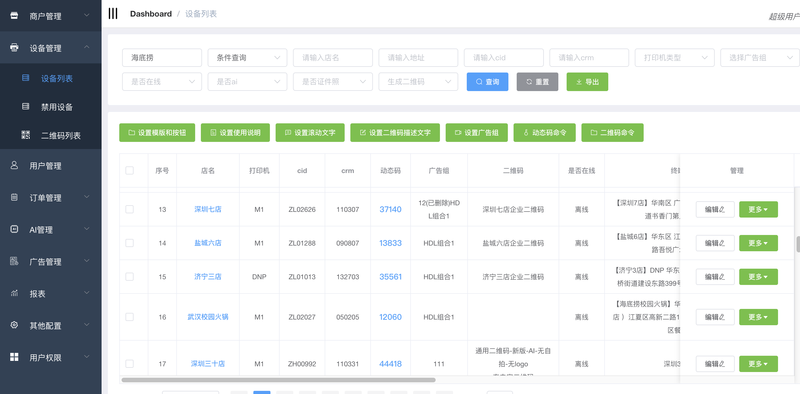Expand the 商户管理 menu
The width and height of the screenshot is (800, 394).
51,16
